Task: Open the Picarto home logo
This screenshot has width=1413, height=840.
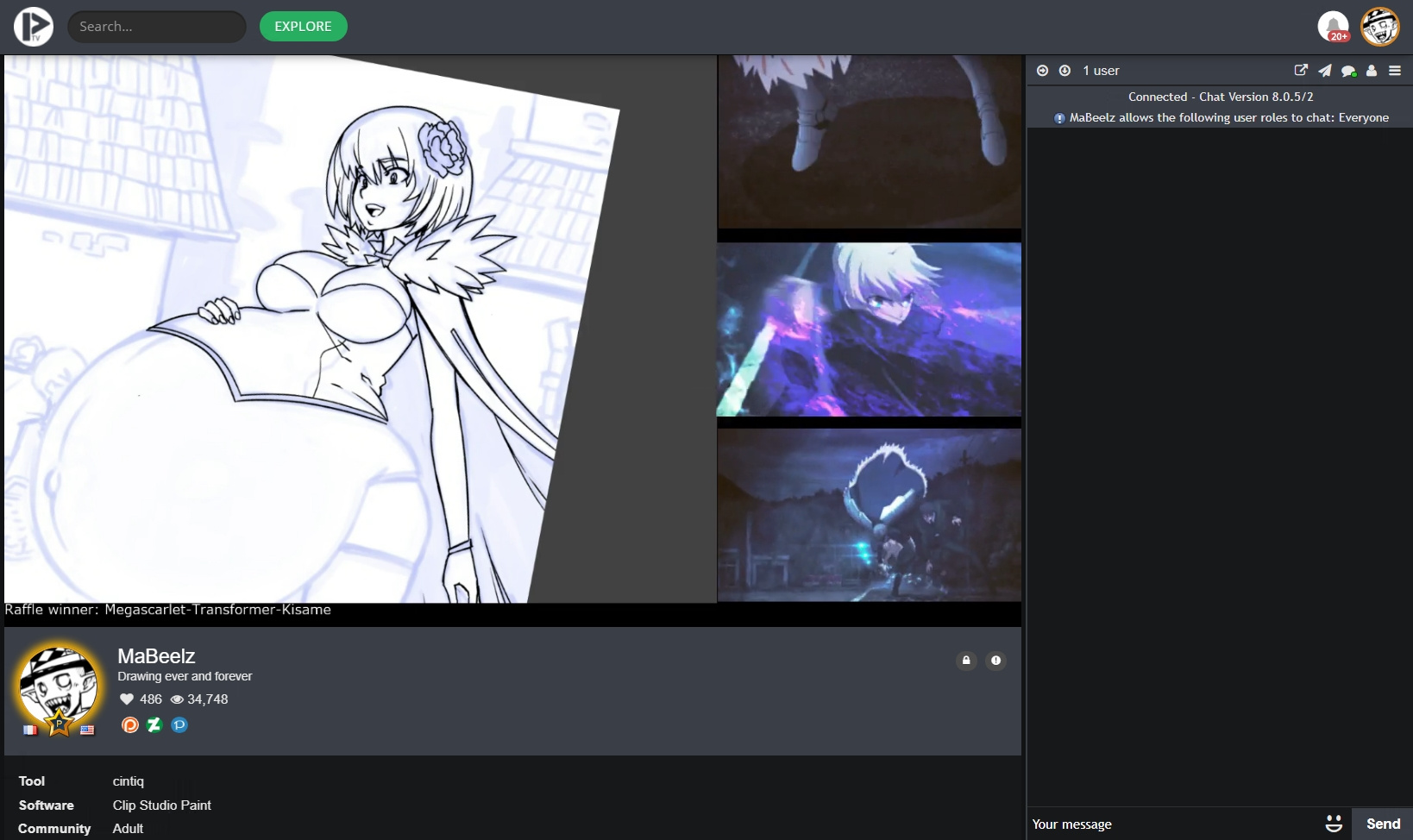Action: pos(34,26)
